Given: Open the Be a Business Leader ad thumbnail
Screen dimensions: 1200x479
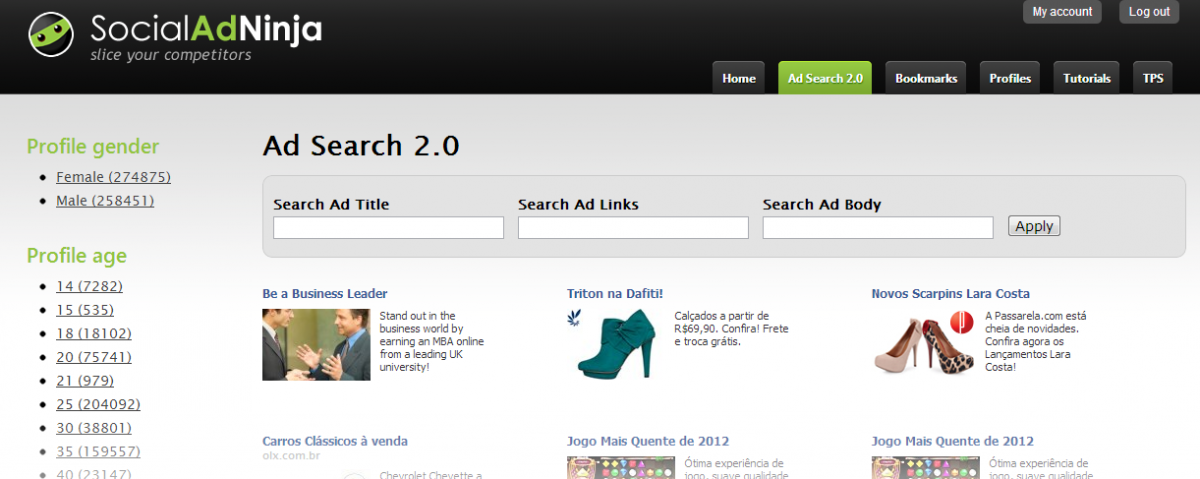Looking at the screenshot, I should coord(316,344).
